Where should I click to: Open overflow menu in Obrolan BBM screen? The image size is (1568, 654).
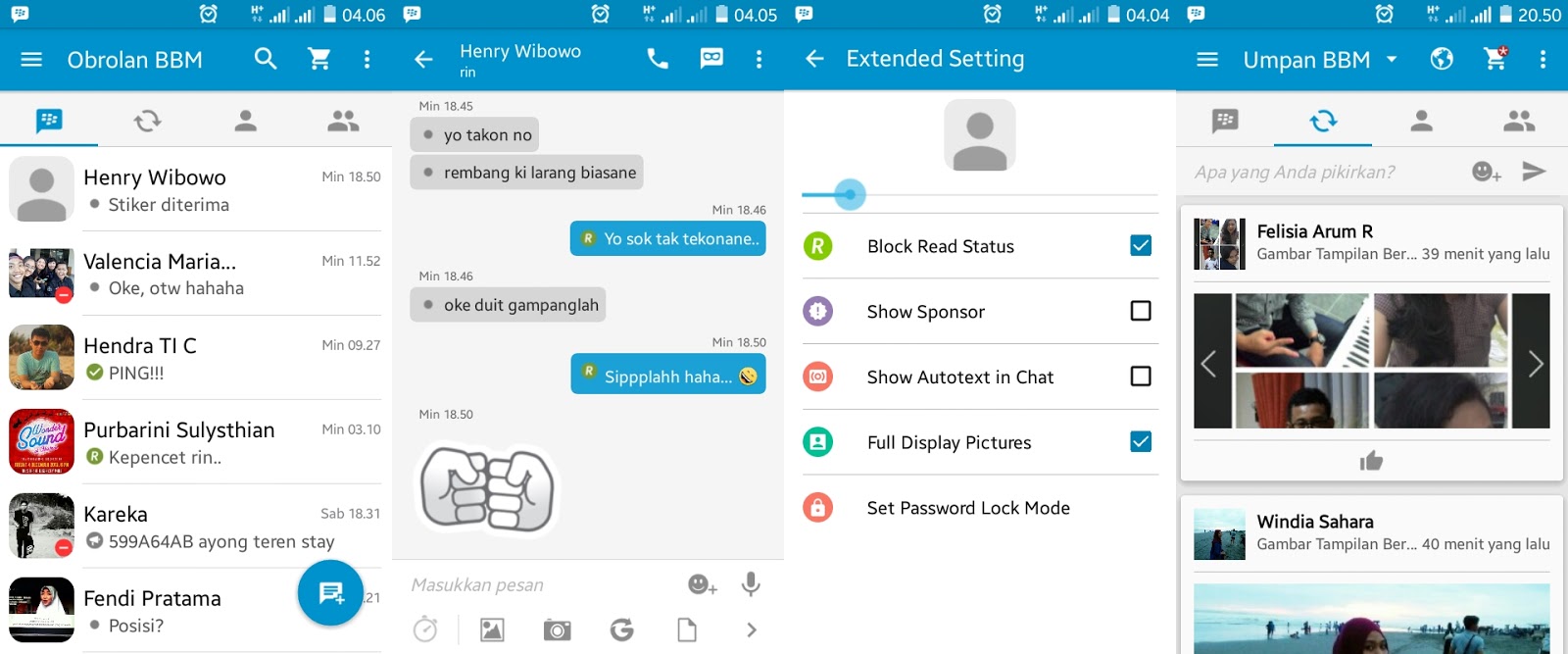click(x=367, y=59)
